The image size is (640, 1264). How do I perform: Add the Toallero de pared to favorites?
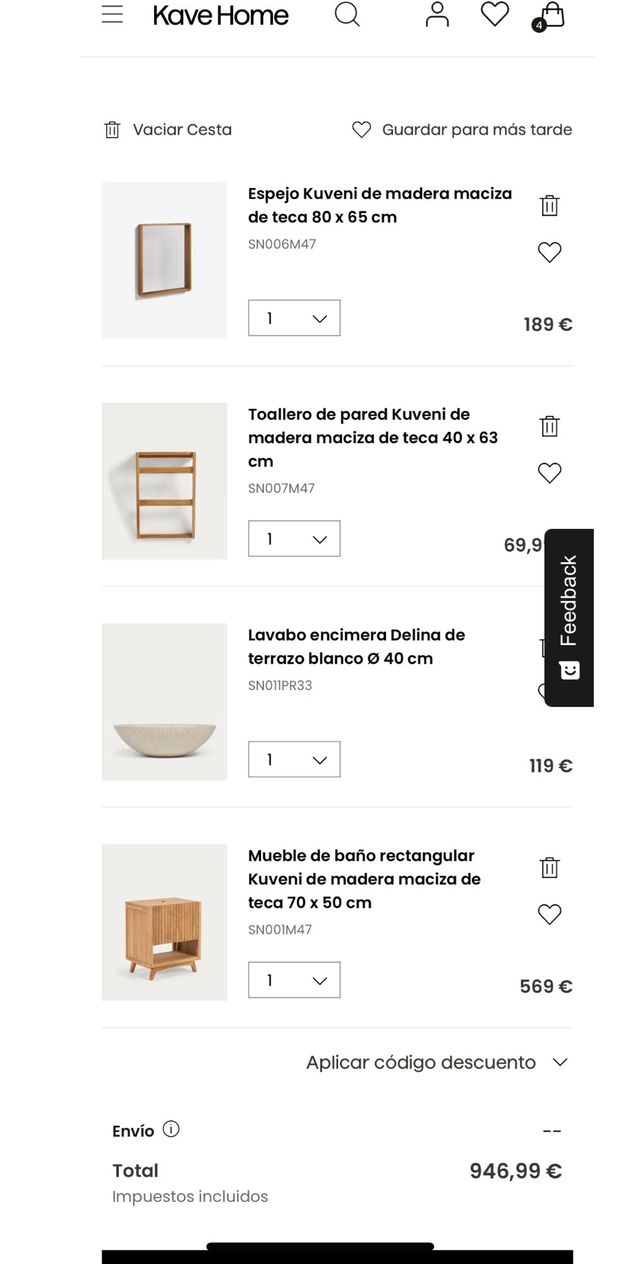(549, 472)
